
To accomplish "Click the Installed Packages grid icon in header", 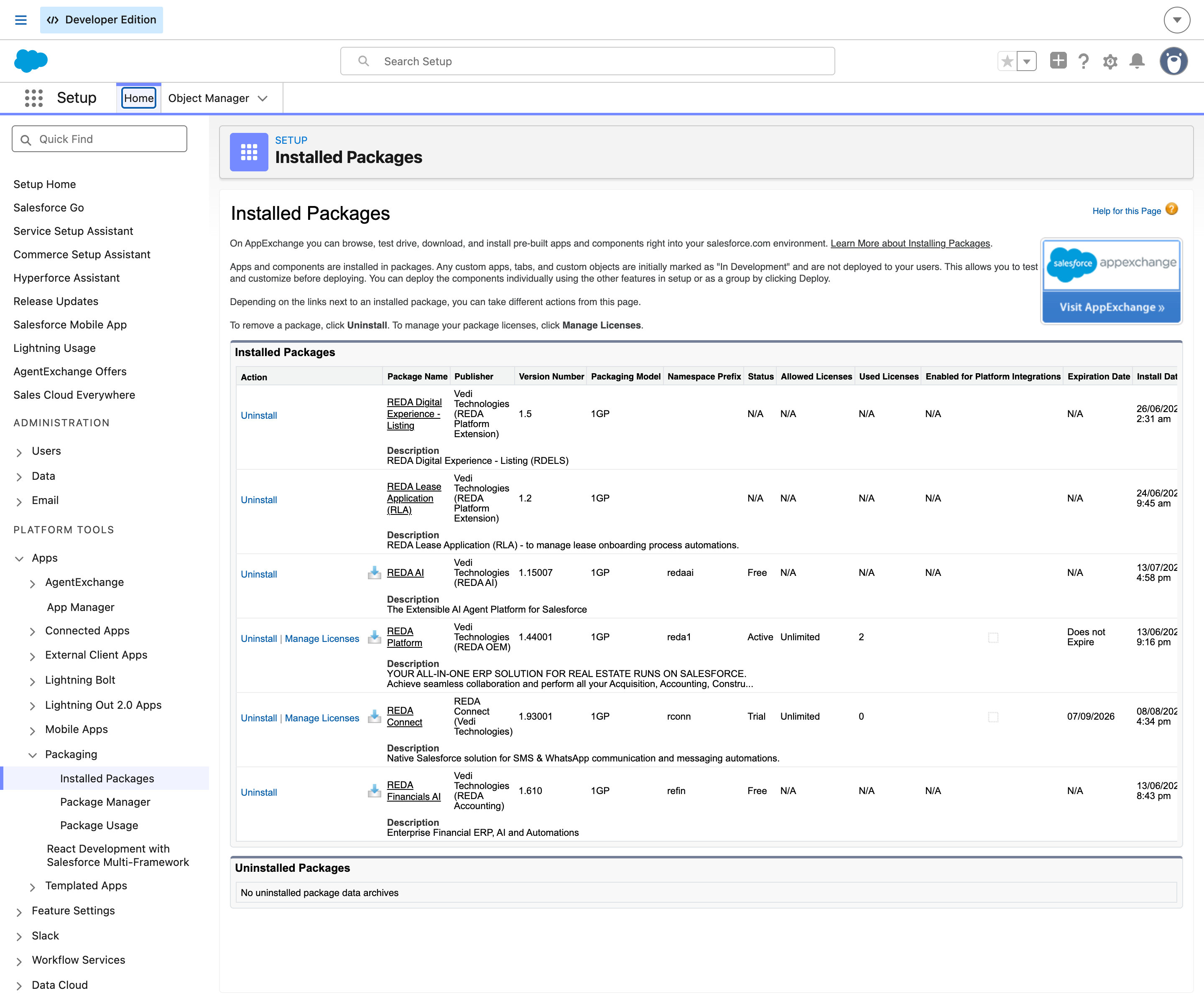I will pos(249,152).
